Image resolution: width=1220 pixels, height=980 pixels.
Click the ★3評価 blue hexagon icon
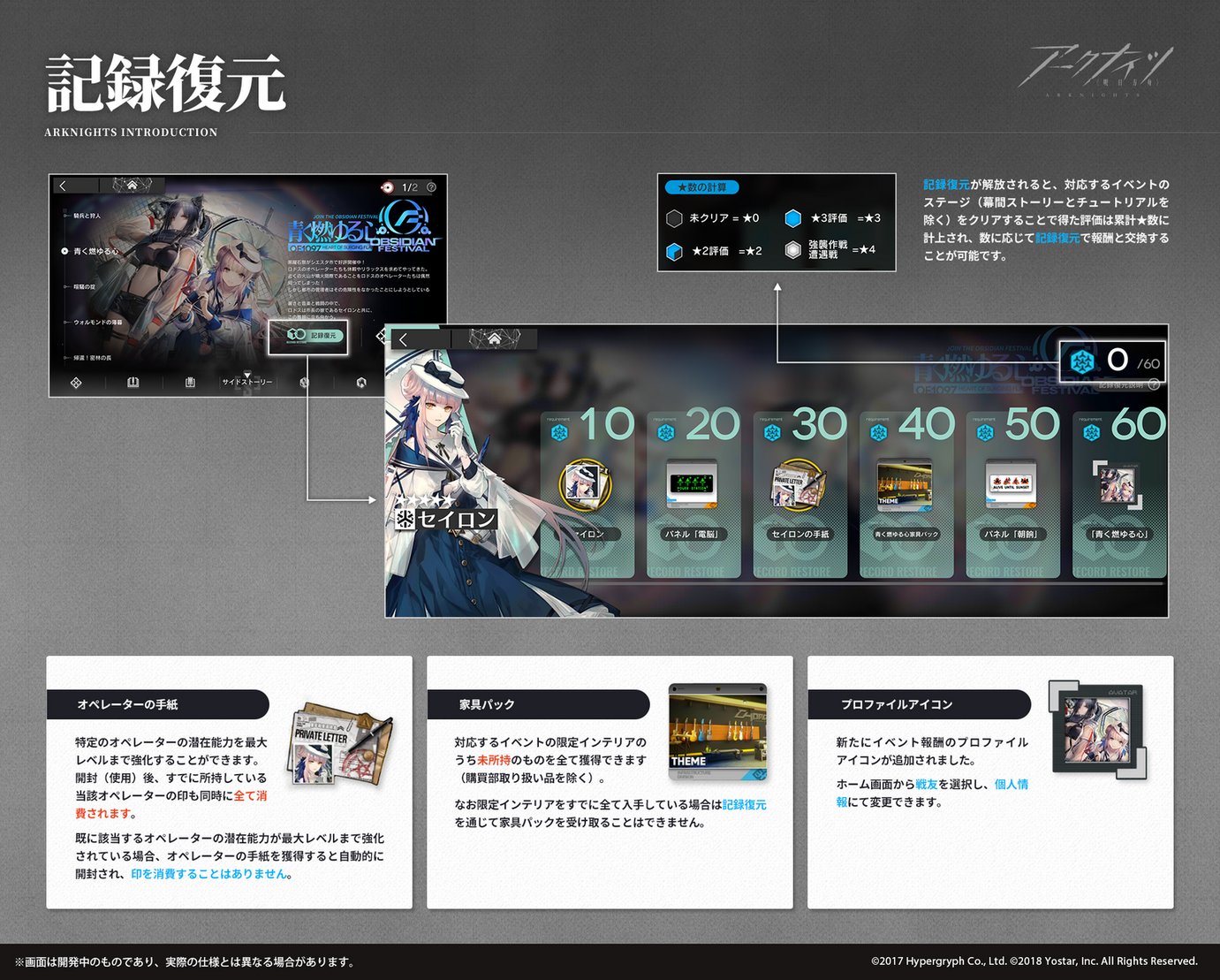click(793, 218)
